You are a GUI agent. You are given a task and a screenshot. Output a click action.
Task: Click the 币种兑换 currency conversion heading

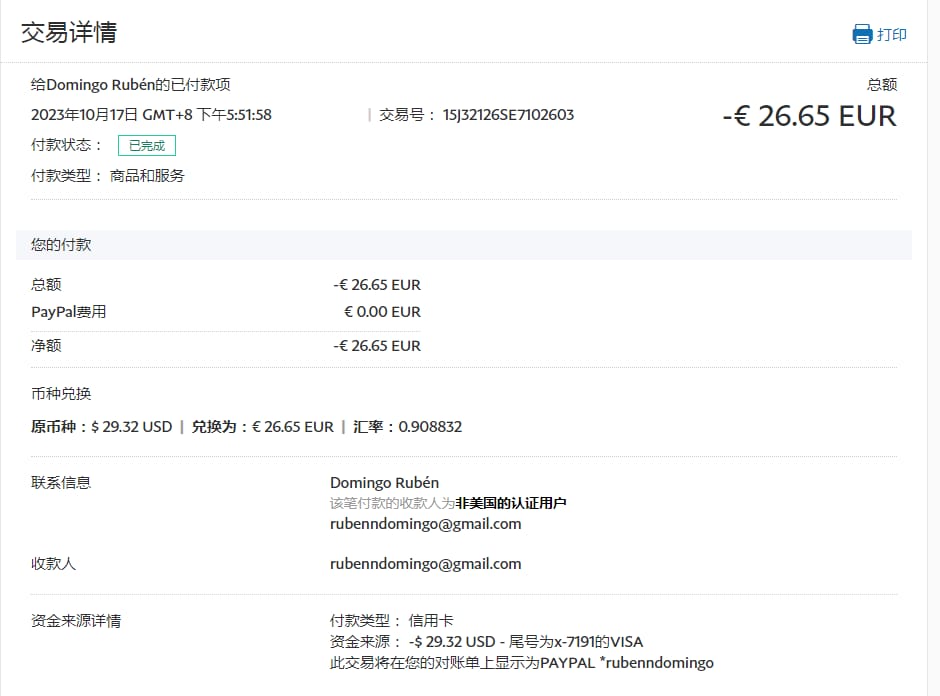point(61,394)
